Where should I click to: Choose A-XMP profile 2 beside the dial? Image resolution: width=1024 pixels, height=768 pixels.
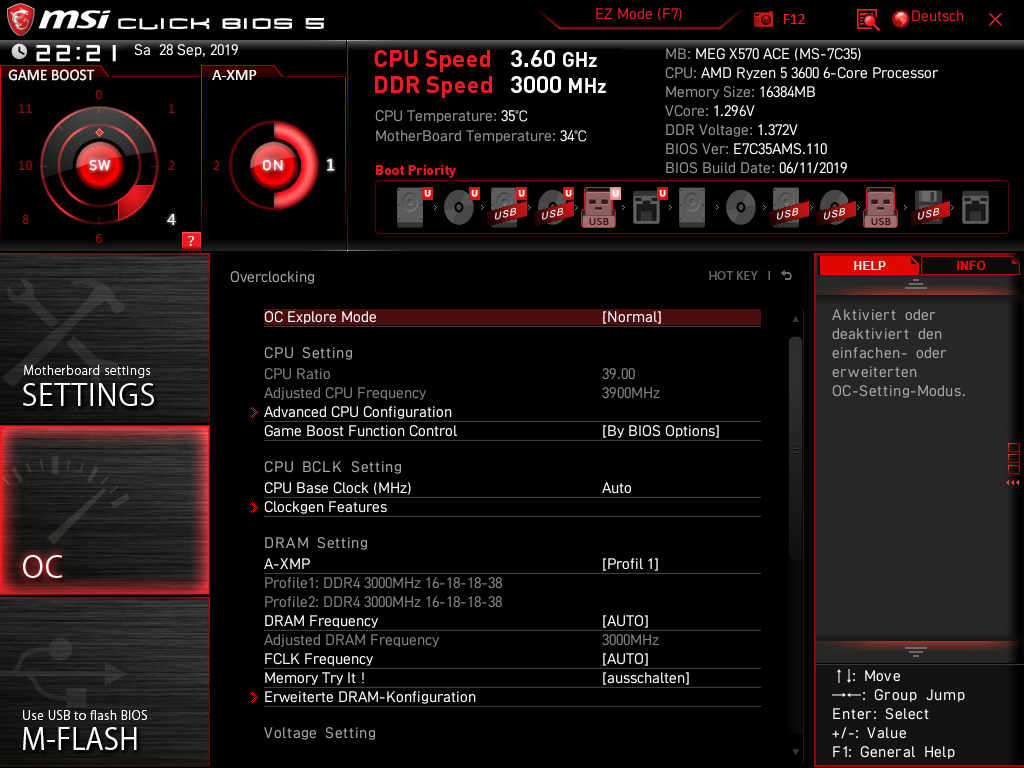pos(216,165)
